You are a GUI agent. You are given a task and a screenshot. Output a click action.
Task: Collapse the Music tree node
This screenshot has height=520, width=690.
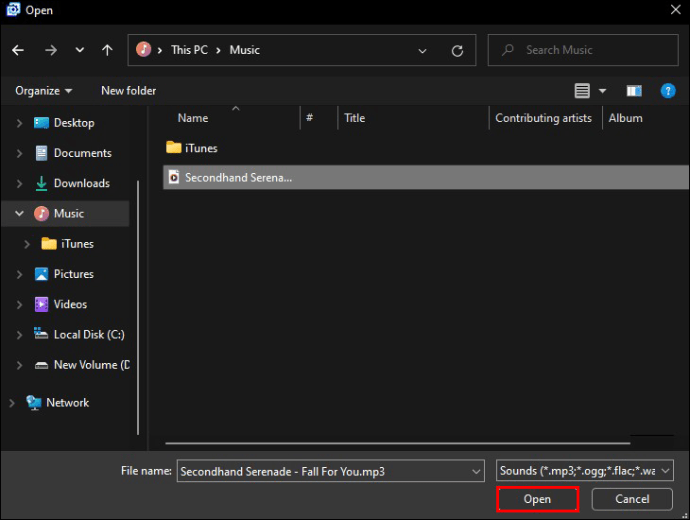click(19, 214)
